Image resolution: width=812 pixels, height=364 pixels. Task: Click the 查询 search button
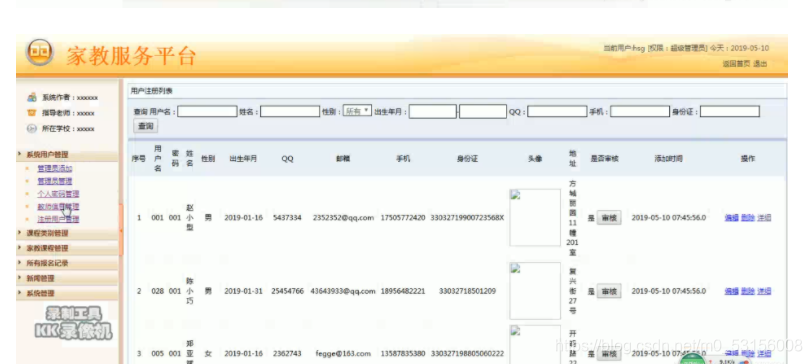(146, 126)
